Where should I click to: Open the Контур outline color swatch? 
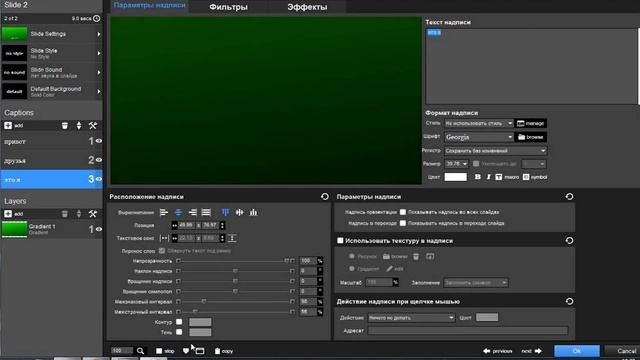pyautogui.click(x=200, y=322)
